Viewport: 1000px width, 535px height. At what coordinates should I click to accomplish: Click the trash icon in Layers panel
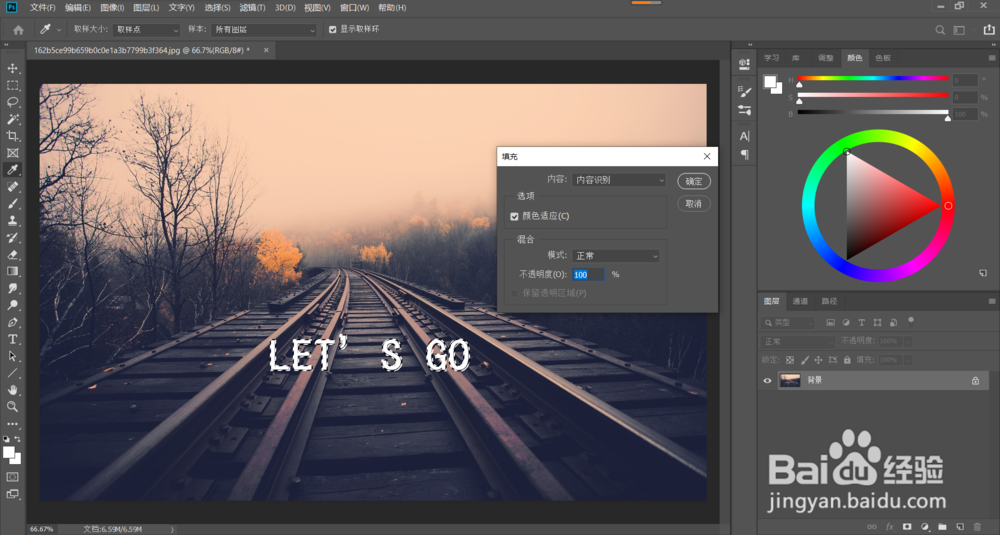(x=978, y=527)
